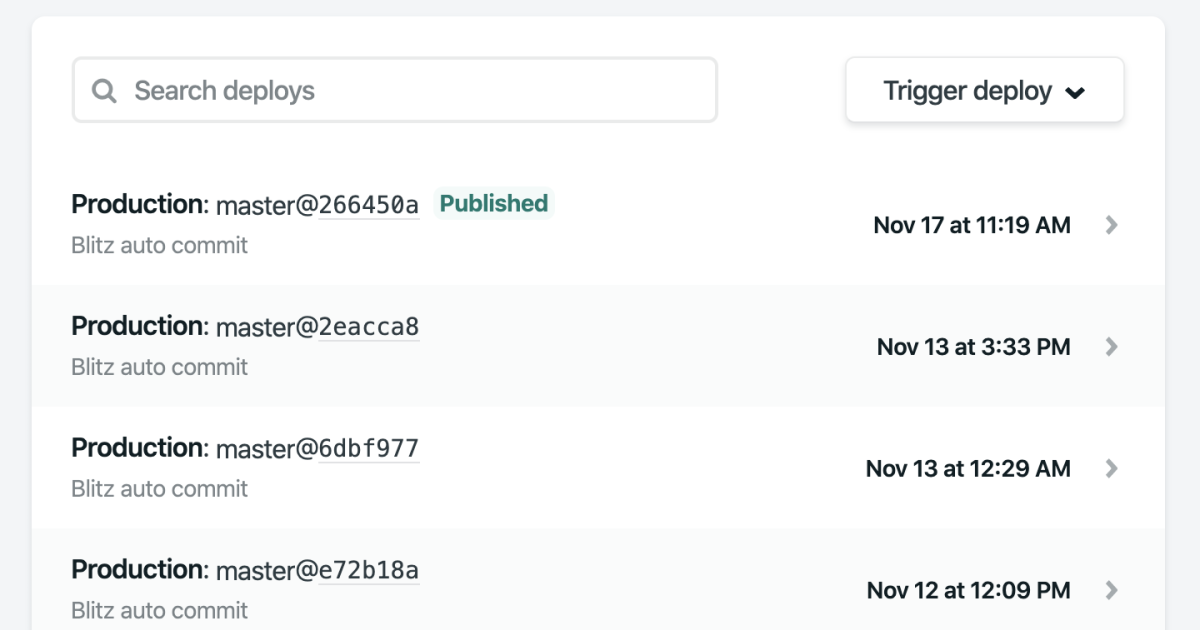Open the Trigger deploy dropdown
This screenshot has width=1200, height=630.
(x=985, y=90)
